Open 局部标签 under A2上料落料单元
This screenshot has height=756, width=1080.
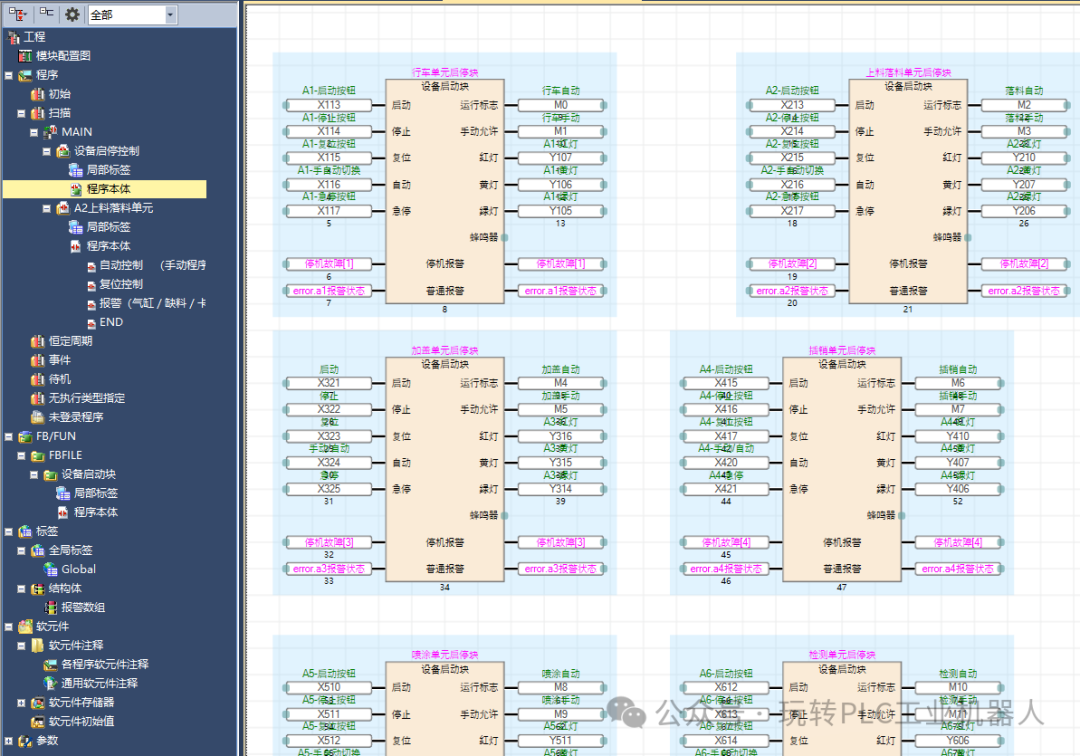click(x=108, y=227)
